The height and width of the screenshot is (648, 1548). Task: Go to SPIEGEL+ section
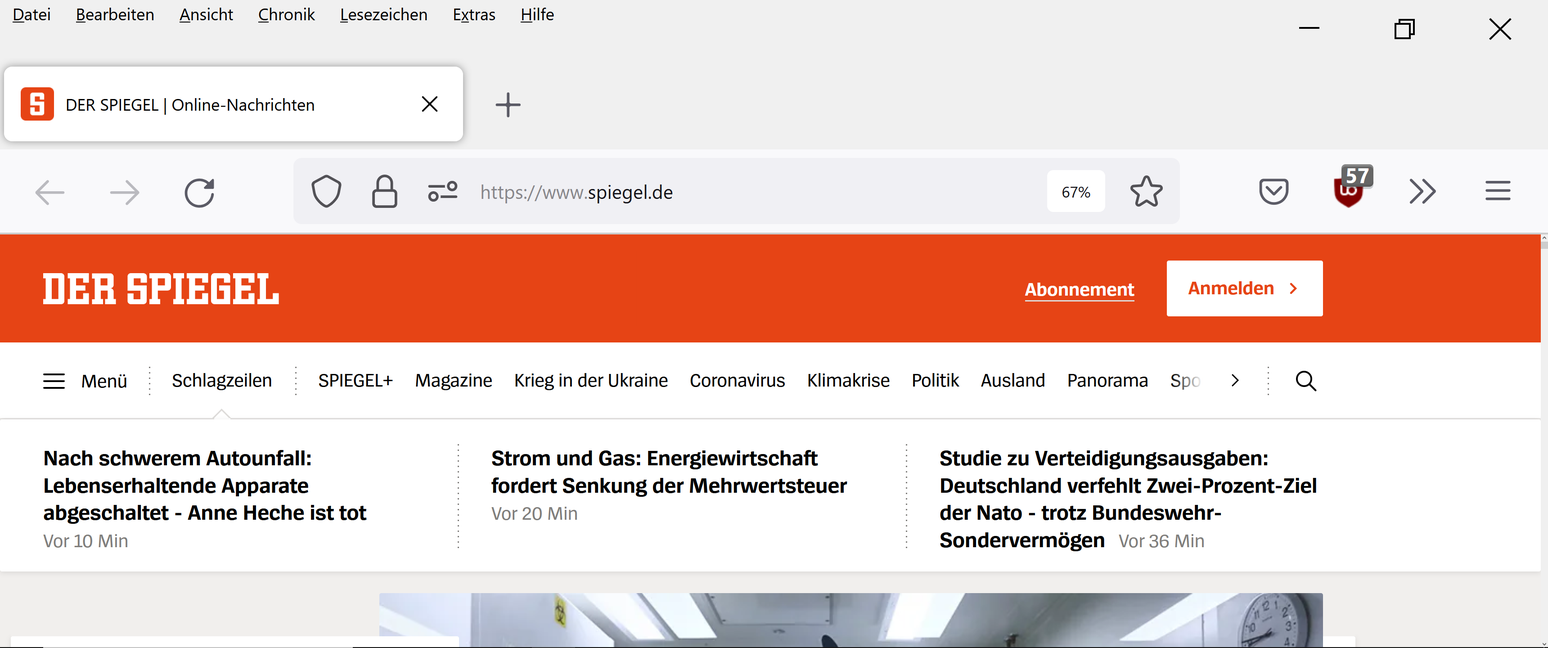click(x=356, y=381)
